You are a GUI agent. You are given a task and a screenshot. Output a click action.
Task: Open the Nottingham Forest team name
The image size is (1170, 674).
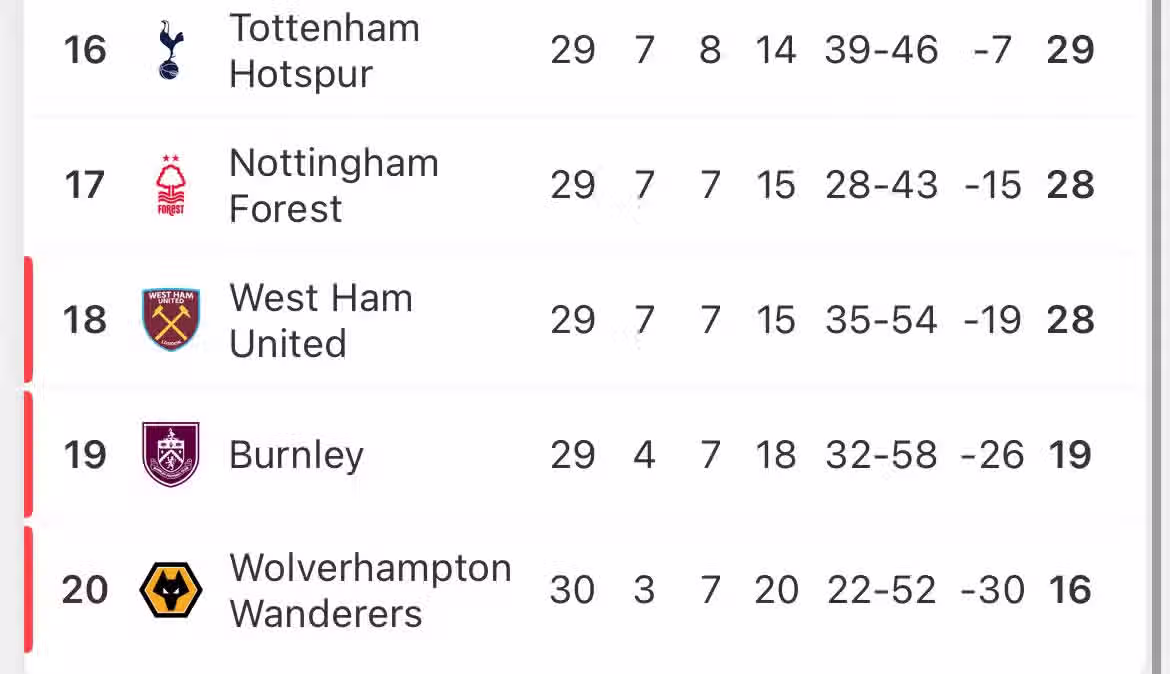tap(333, 185)
